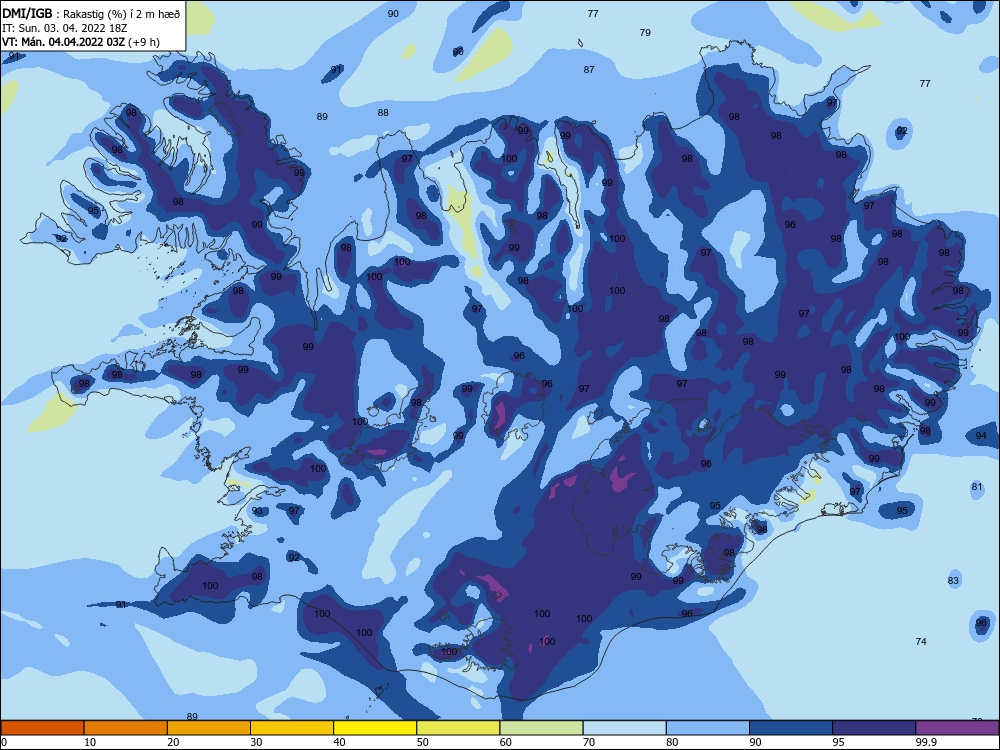
Task: Click the pale yellow 50–60 legend swatch
Action: 459,728
